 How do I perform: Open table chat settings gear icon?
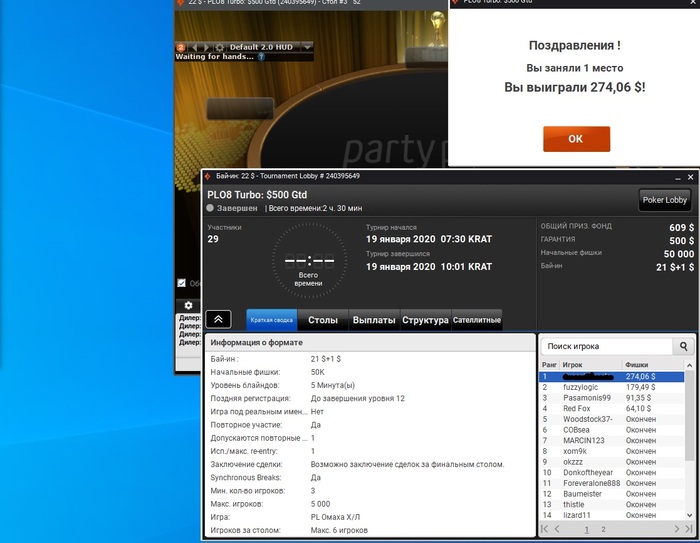(188, 305)
